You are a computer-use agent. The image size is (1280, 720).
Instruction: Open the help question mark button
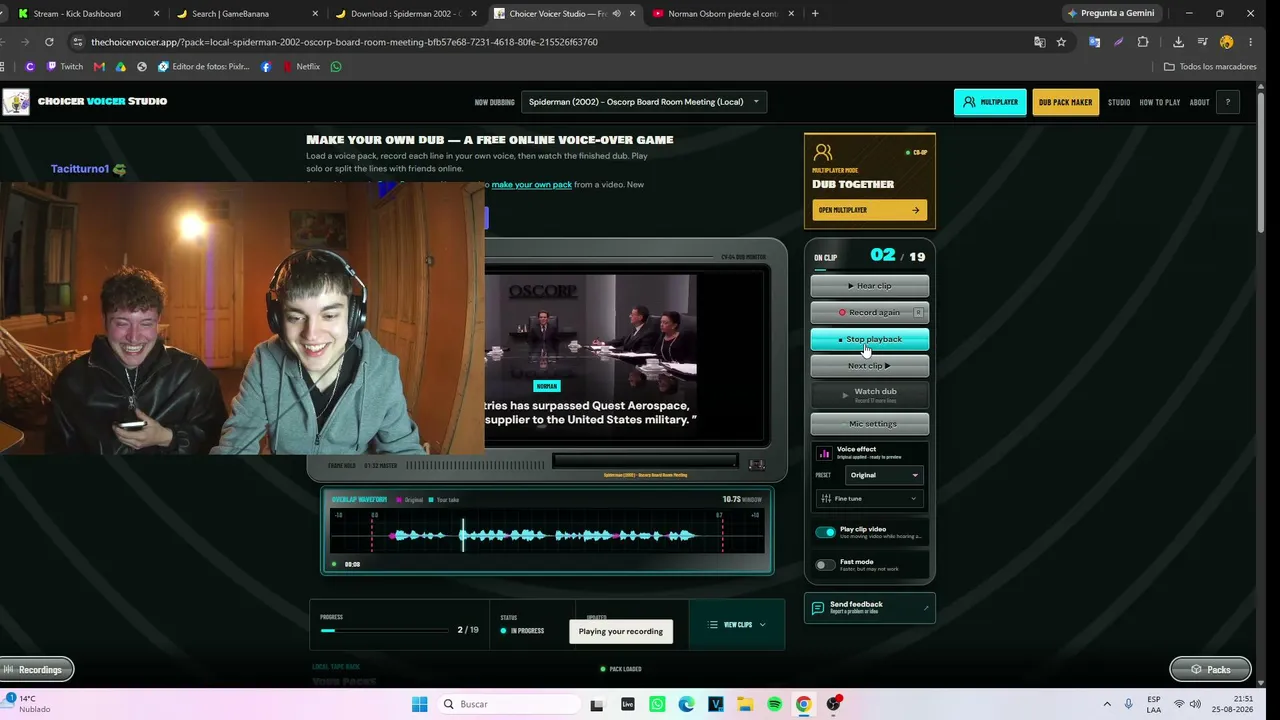point(1227,102)
